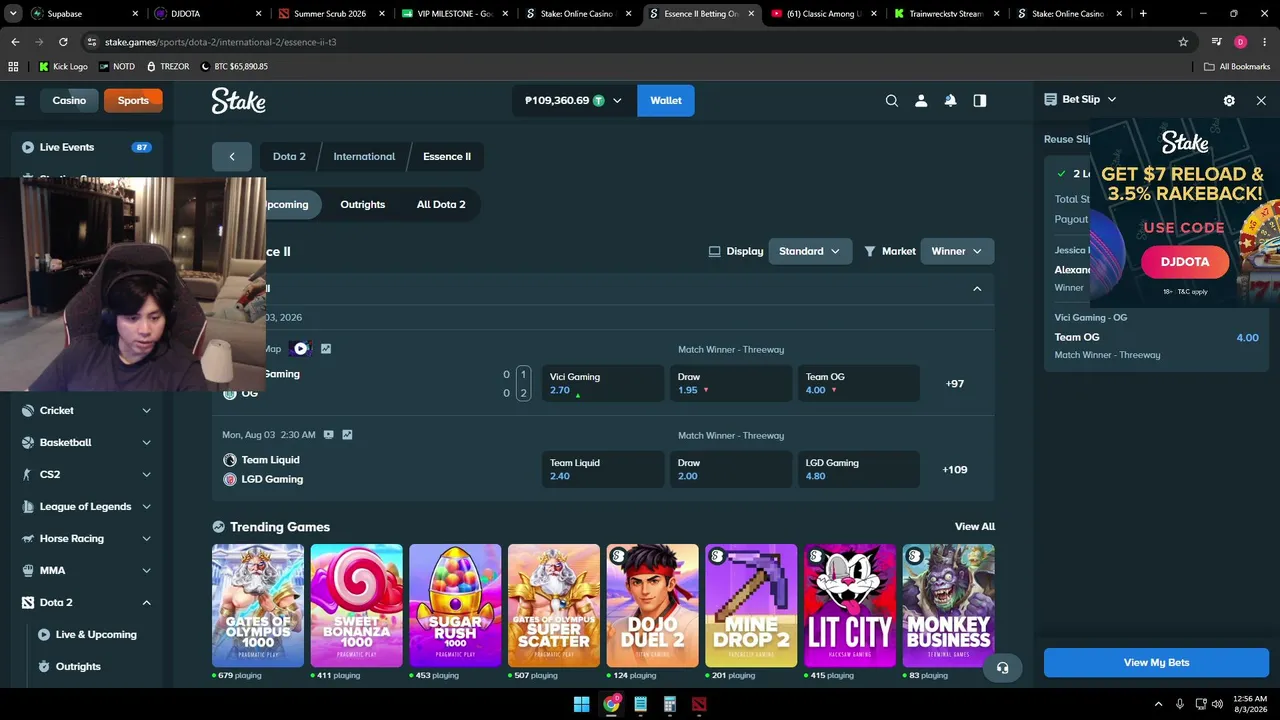
Task: Open Lit City game thumbnail
Action: tap(850, 605)
